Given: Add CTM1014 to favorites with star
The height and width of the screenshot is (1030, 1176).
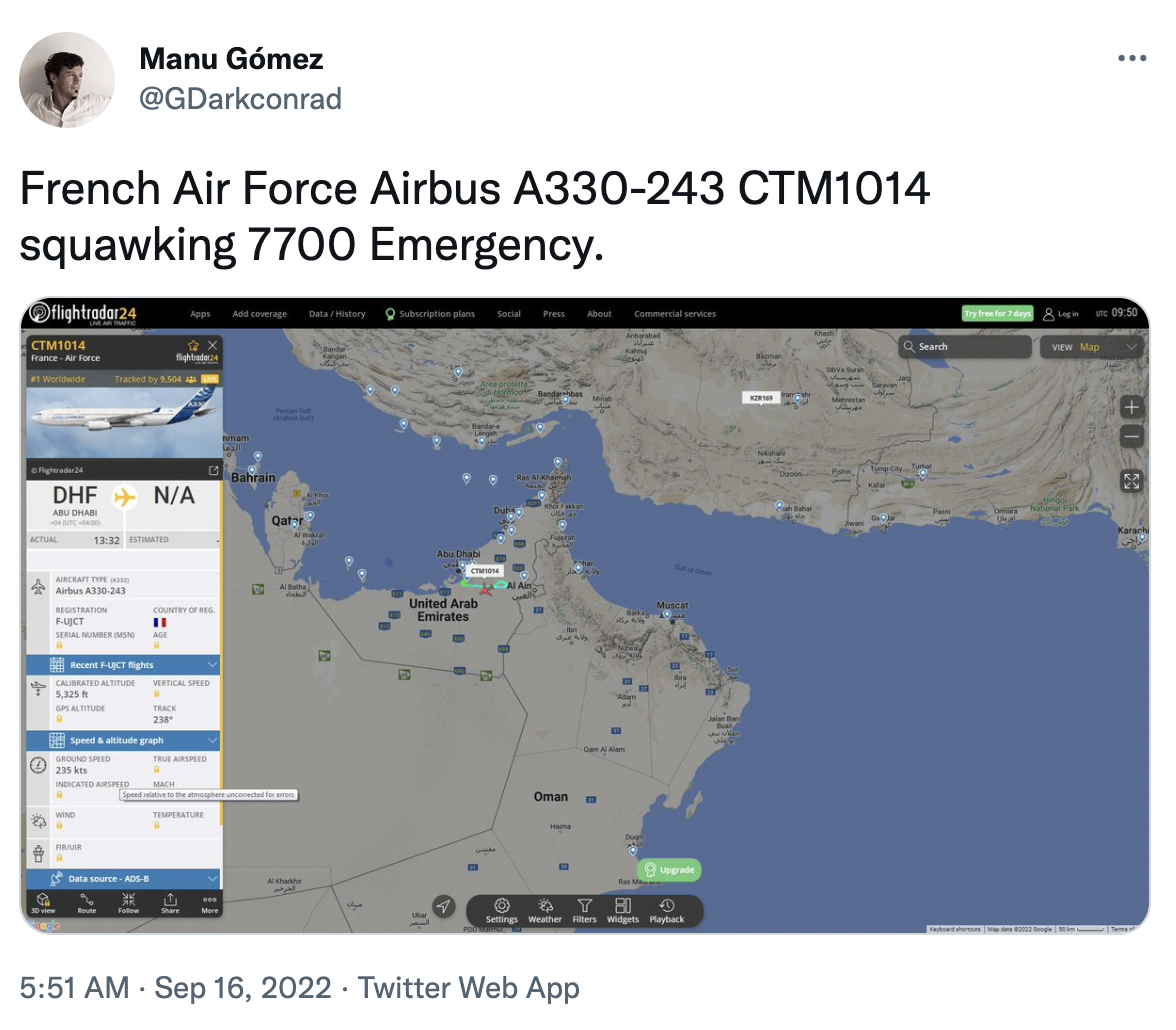Looking at the screenshot, I should (x=193, y=345).
